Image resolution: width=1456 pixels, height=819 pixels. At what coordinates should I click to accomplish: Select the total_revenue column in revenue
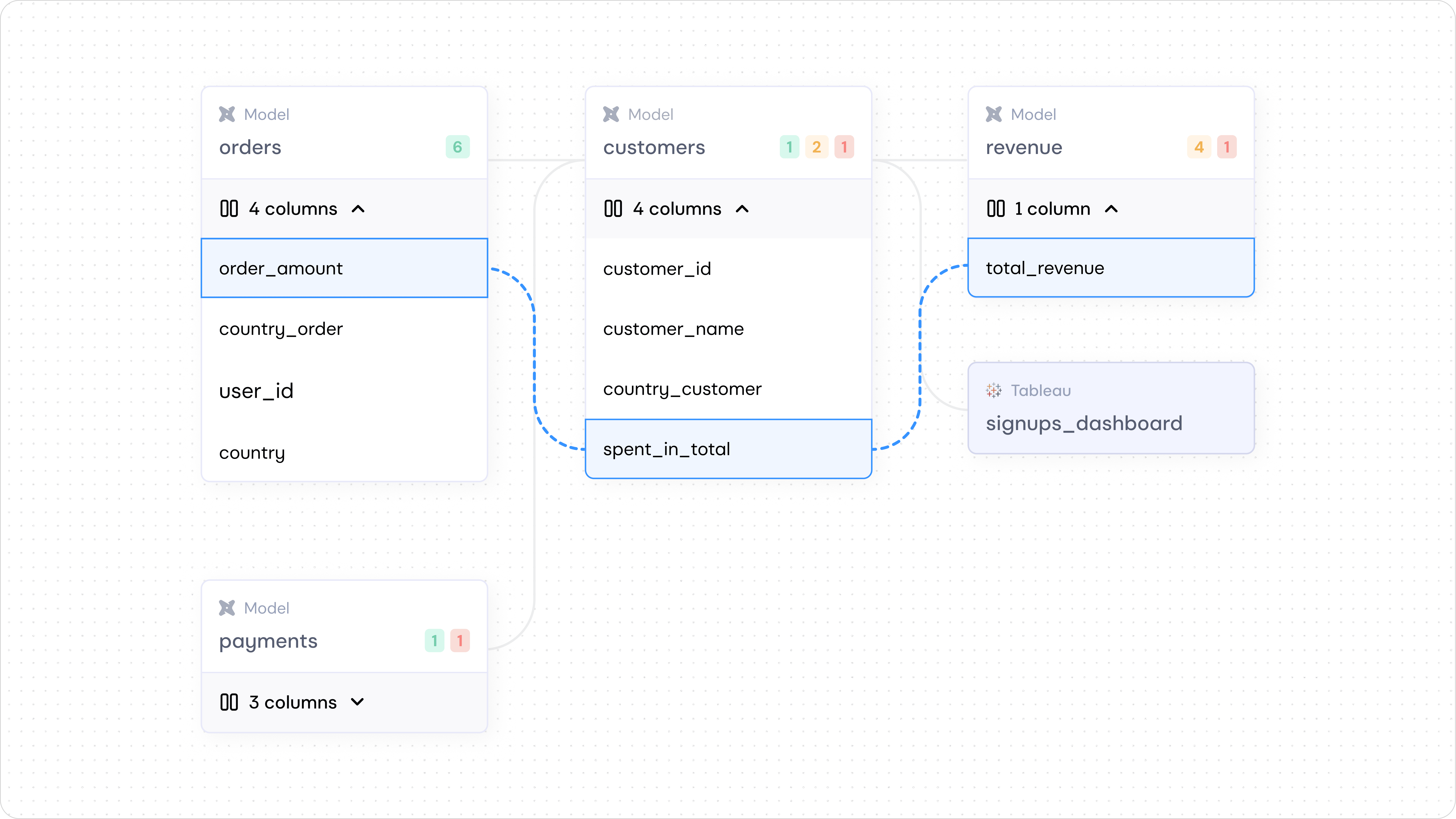click(x=1110, y=268)
